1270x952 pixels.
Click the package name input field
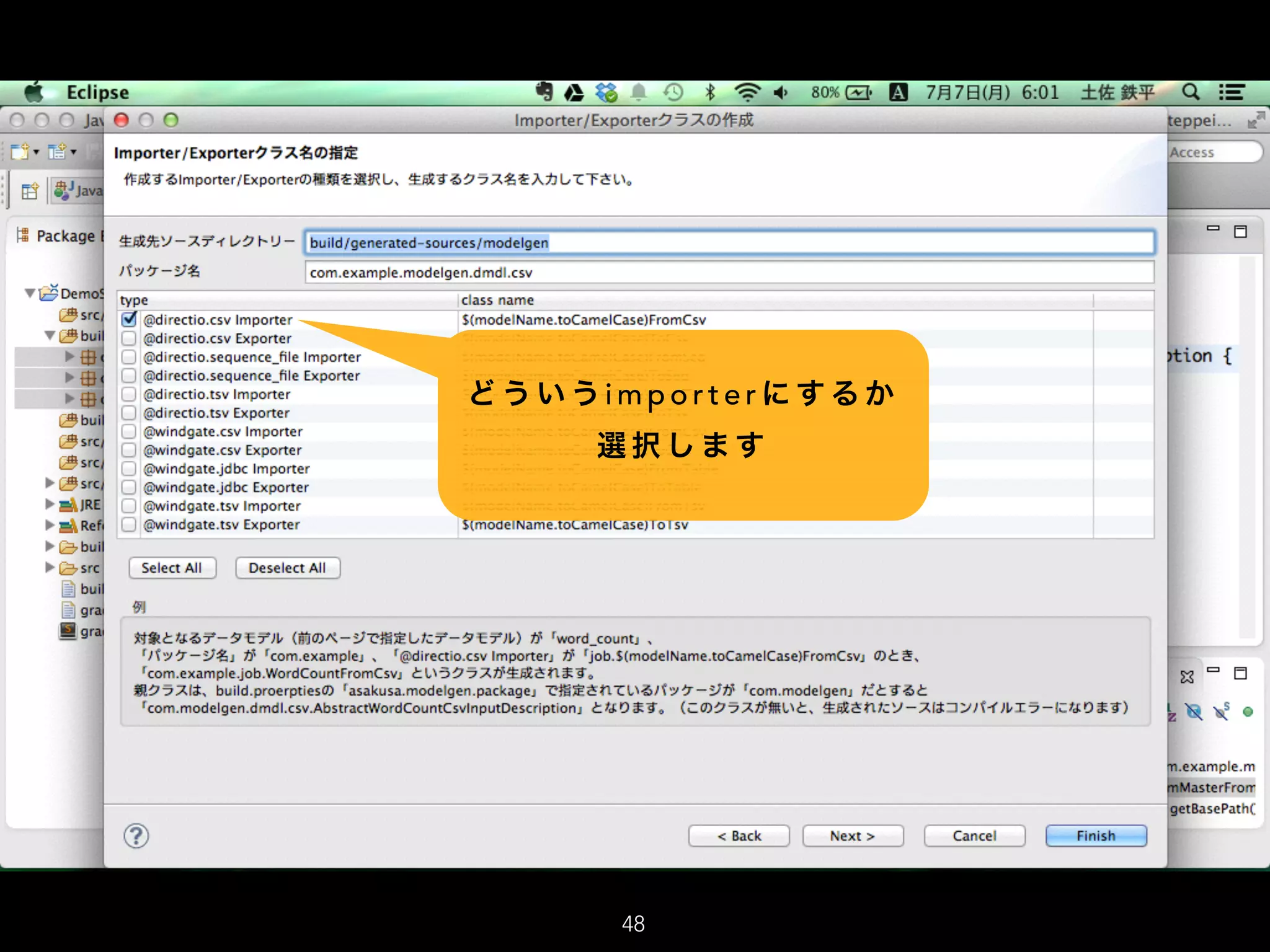[729, 273]
